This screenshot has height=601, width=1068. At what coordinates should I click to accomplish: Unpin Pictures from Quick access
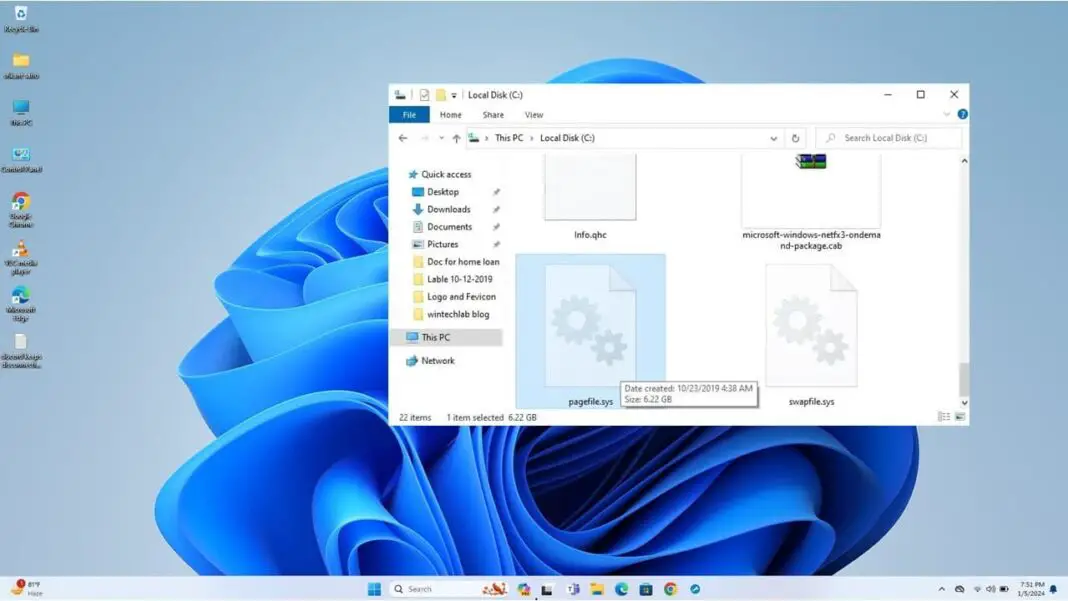tap(496, 244)
